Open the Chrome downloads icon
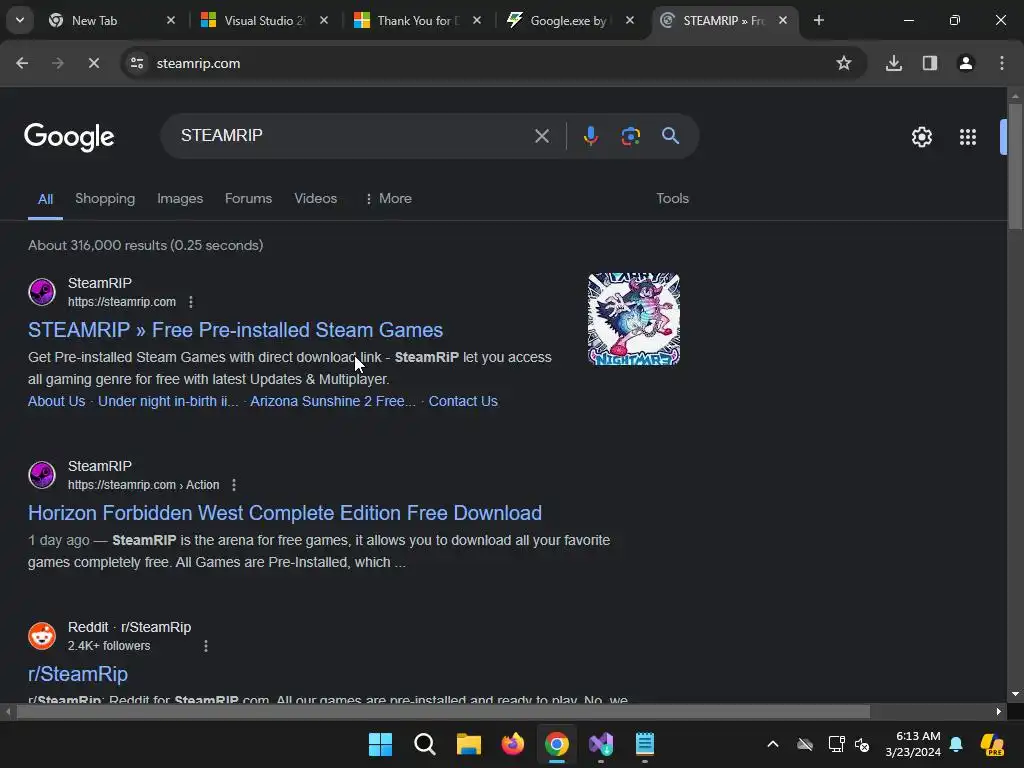Image resolution: width=1024 pixels, height=768 pixels. pyautogui.click(x=894, y=63)
